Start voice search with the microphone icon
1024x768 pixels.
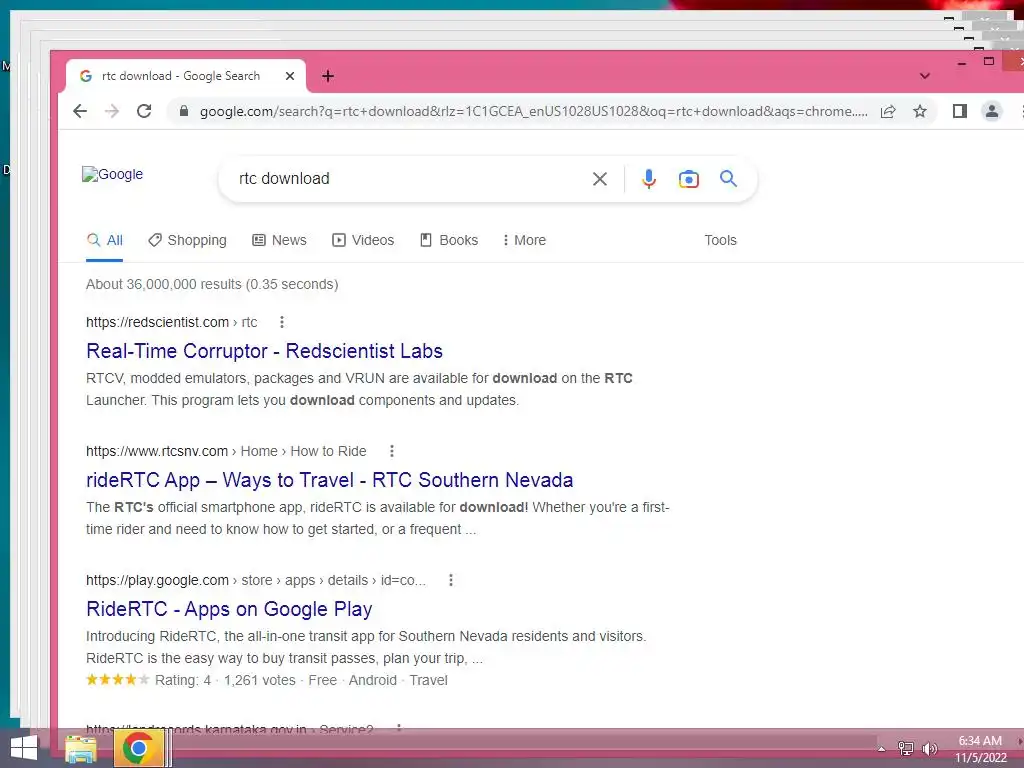tap(648, 179)
